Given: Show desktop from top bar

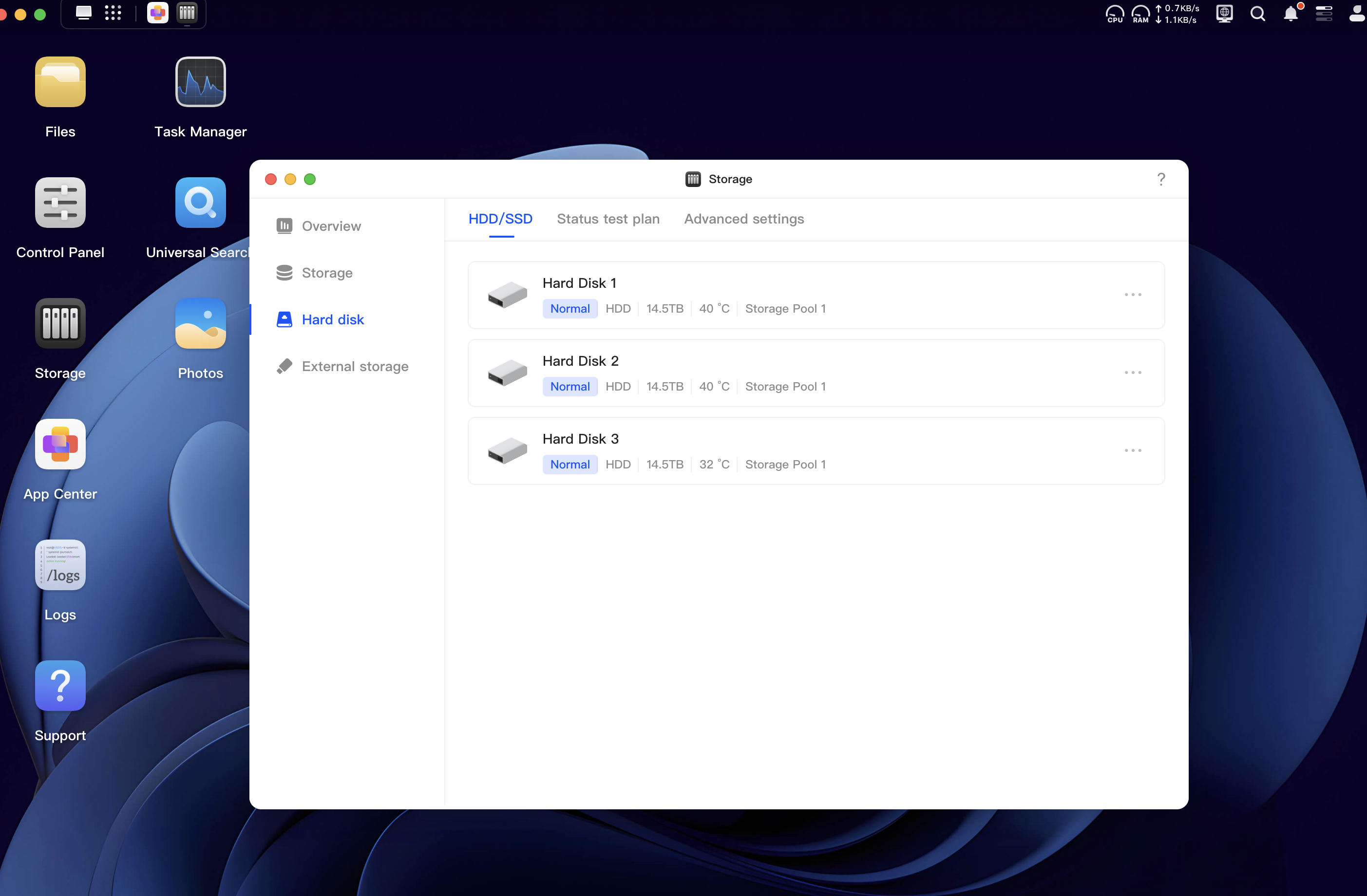Looking at the screenshot, I should click(84, 13).
